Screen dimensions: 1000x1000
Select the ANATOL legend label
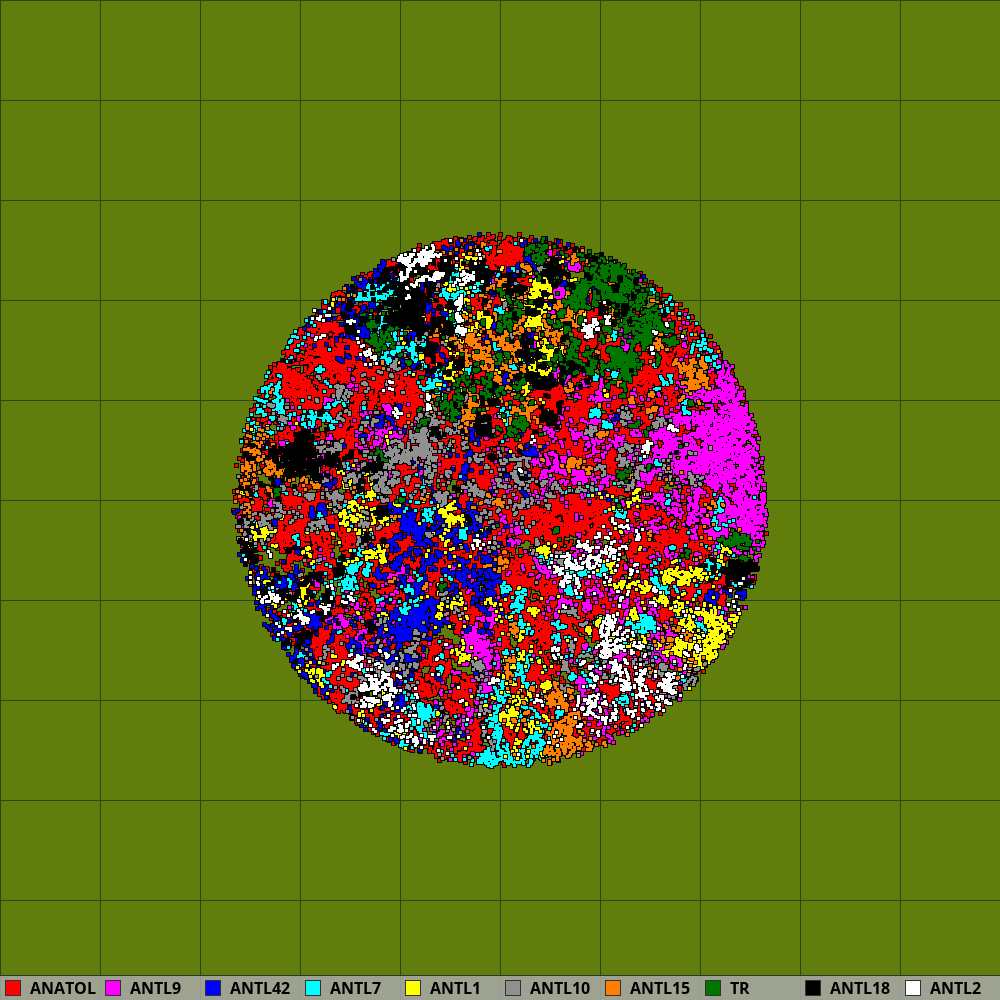click(x=62, y=989)
